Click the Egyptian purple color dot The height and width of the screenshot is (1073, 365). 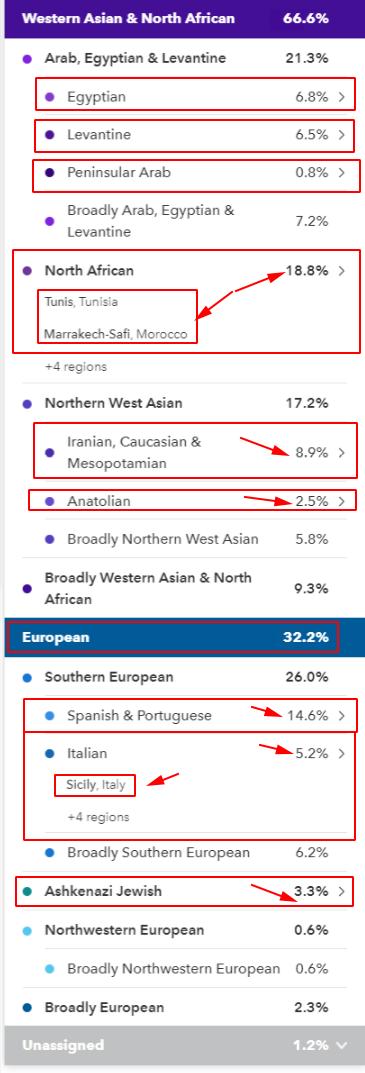[x=49, y=97]
